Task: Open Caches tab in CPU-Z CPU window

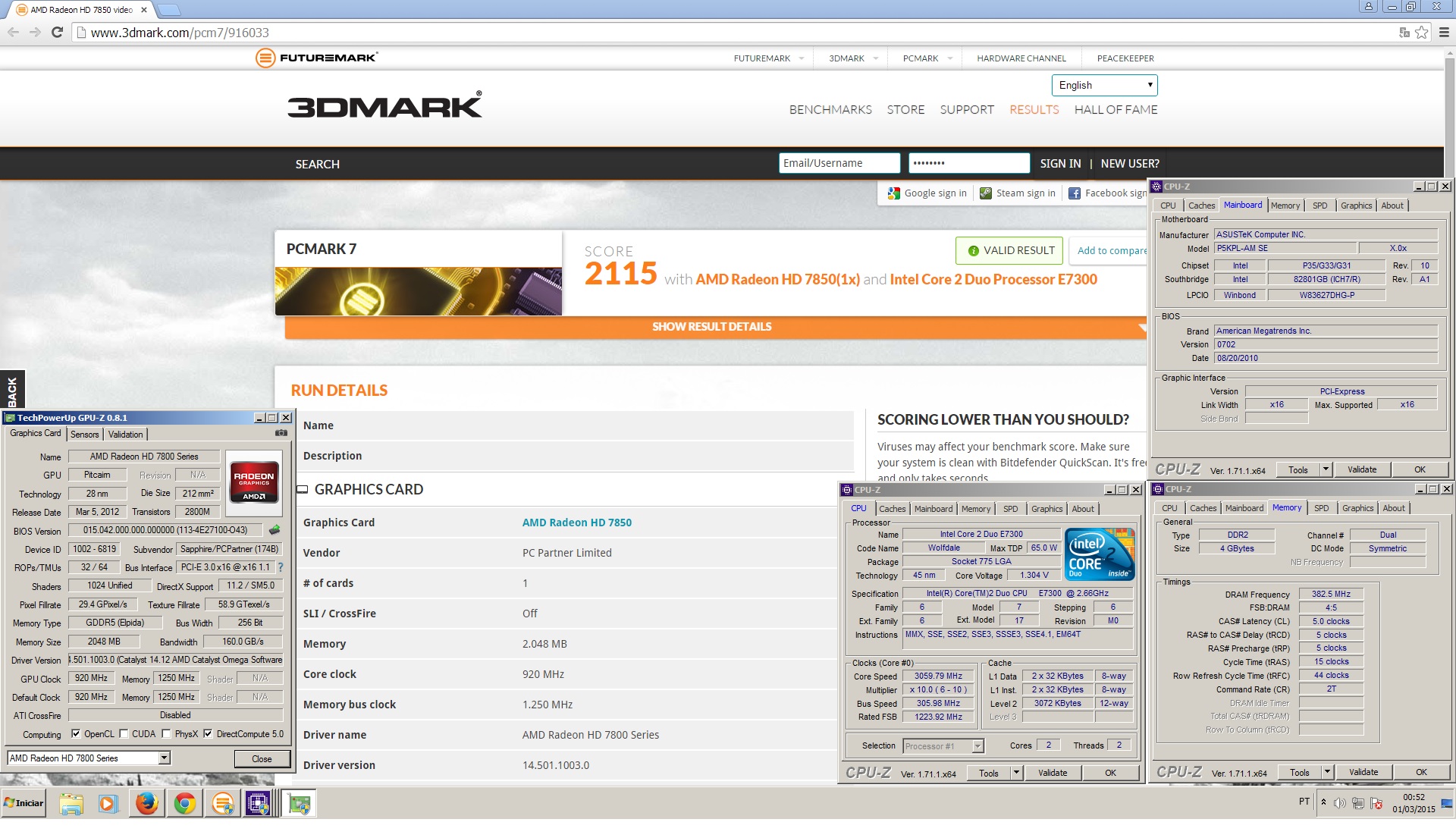Action: pyautogui.click(x=892, y=509)
